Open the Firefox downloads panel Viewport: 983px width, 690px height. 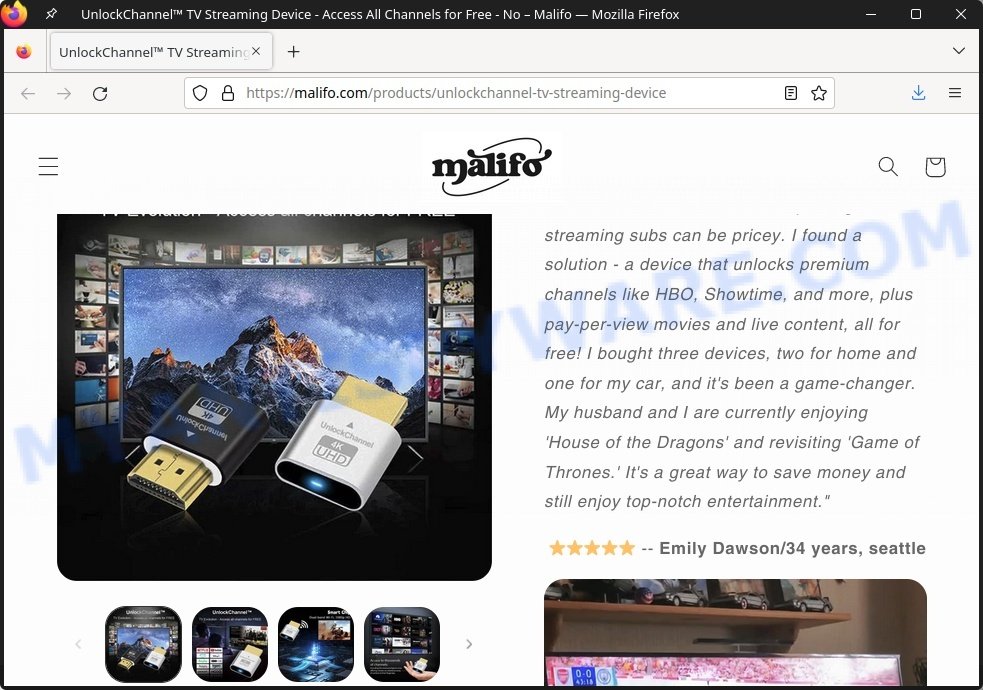coord(918,93)
